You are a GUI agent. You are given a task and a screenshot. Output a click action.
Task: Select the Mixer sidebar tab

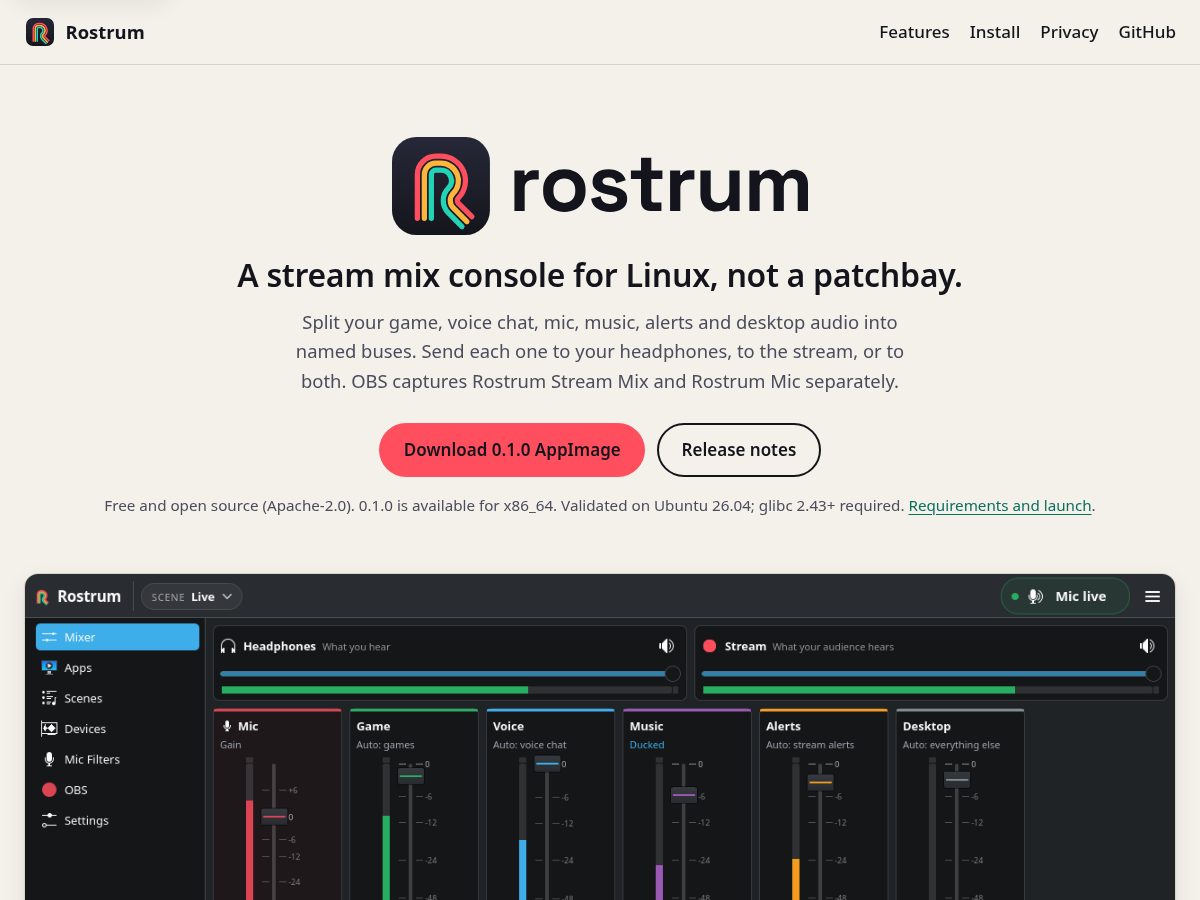117,637
